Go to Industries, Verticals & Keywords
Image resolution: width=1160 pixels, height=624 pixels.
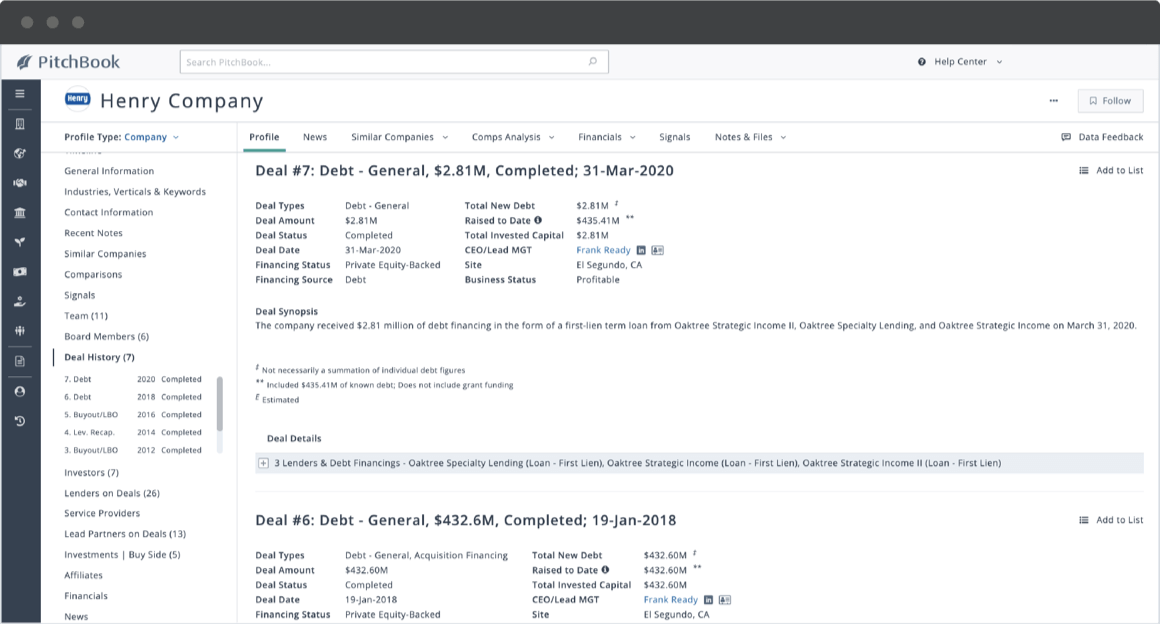coord(135,192)
